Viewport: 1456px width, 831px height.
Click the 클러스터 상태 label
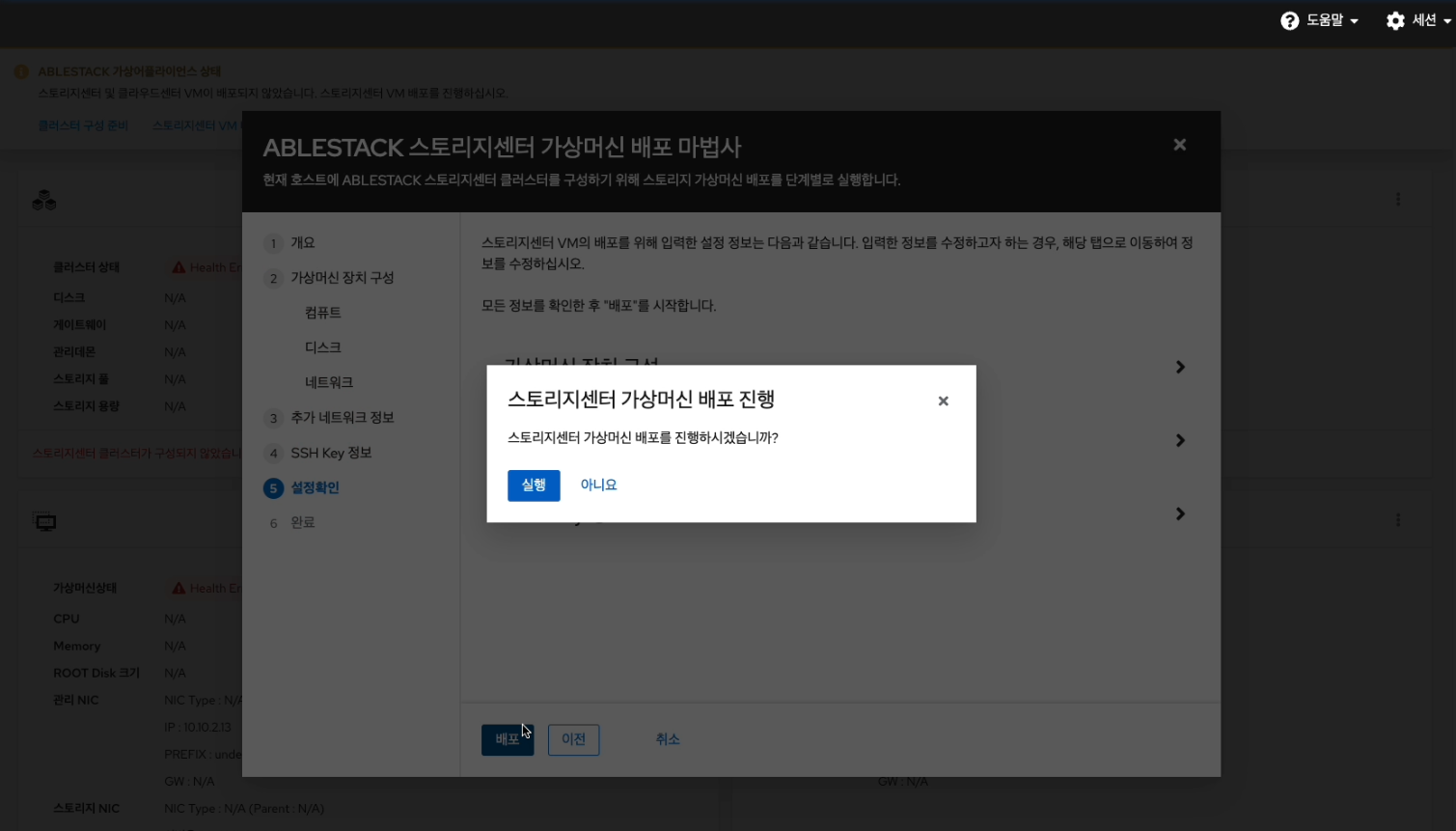[87, 267]
